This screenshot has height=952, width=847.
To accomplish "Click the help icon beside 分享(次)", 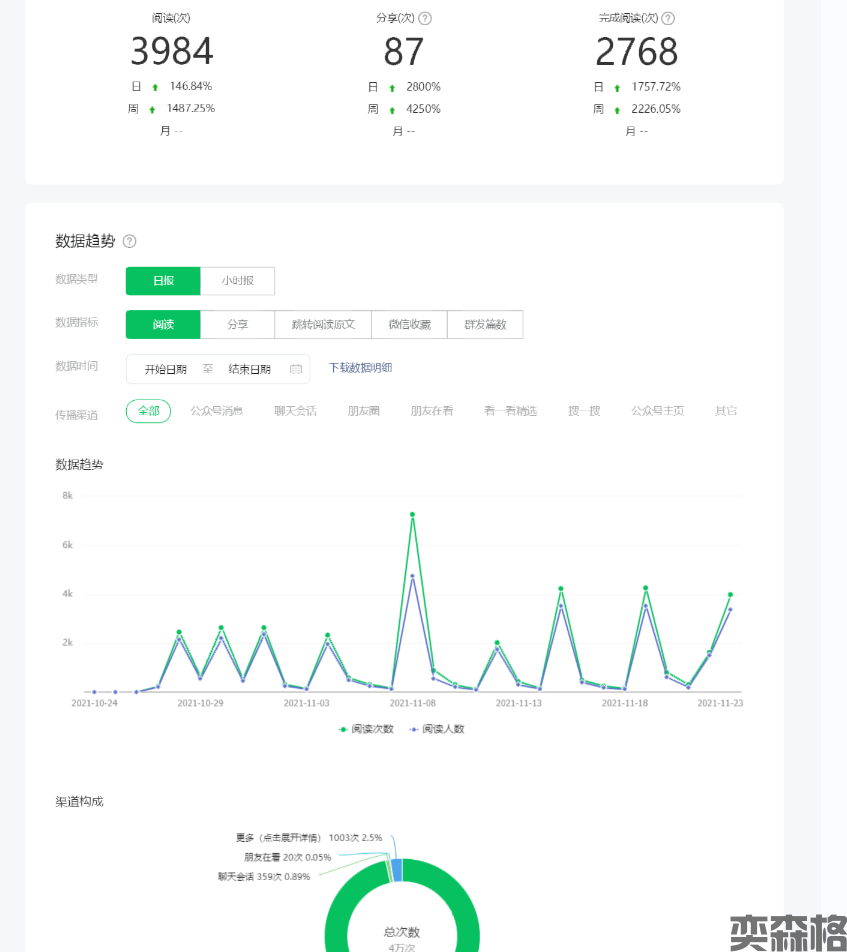I will point(425,19).
